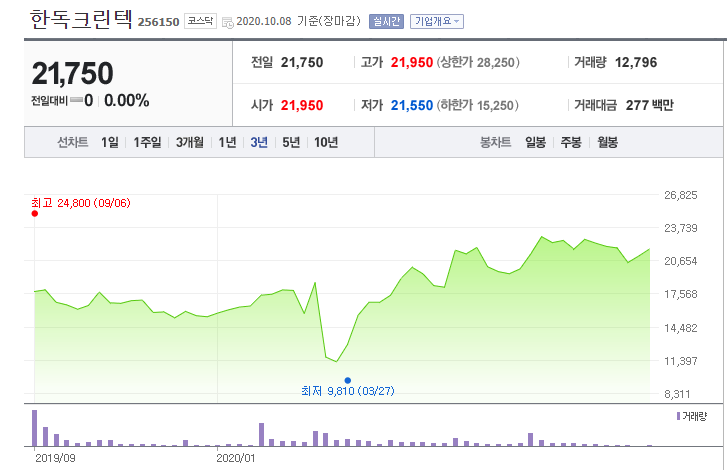Click the 거래량 legend in volume chart
727x470 pixels.
tap(692, 416)
